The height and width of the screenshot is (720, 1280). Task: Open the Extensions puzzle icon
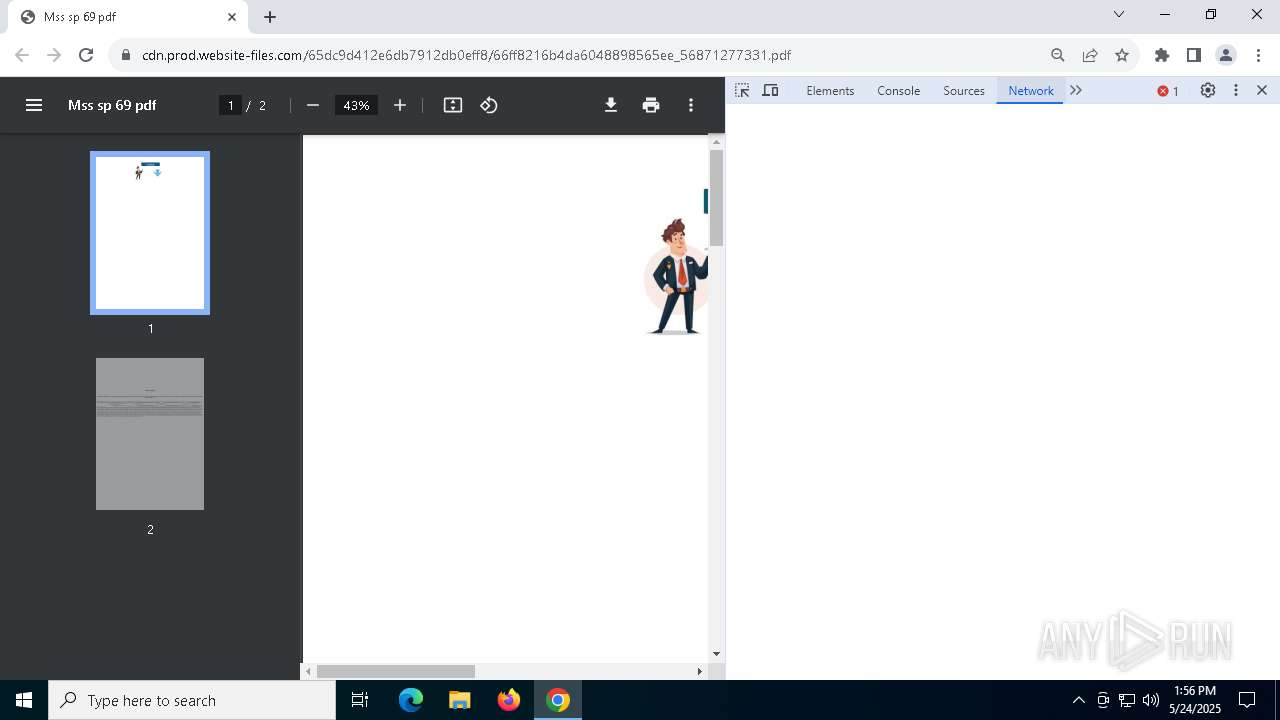click(1162, 55)
